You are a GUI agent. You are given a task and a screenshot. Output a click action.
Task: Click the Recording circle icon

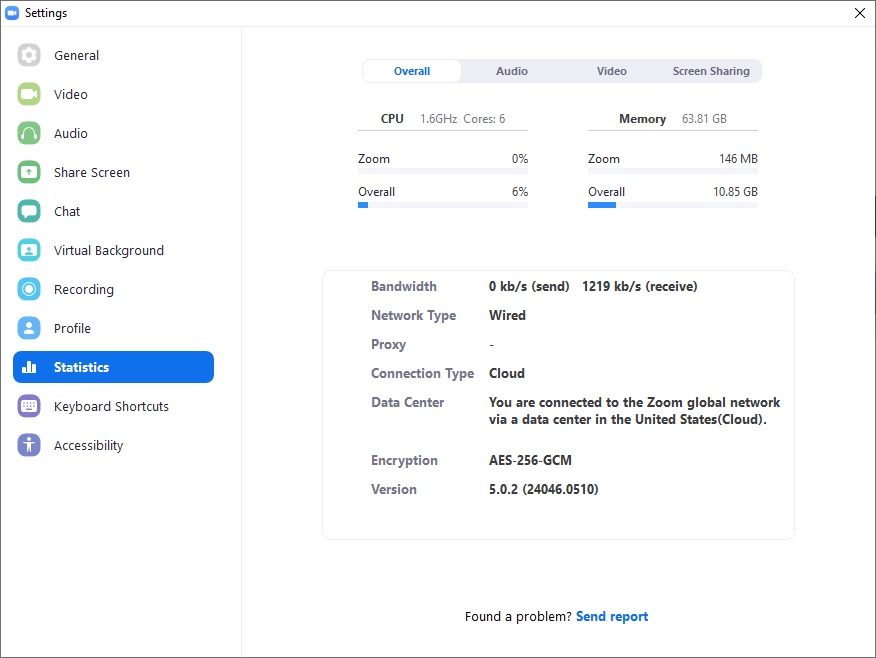coord(29,289)
